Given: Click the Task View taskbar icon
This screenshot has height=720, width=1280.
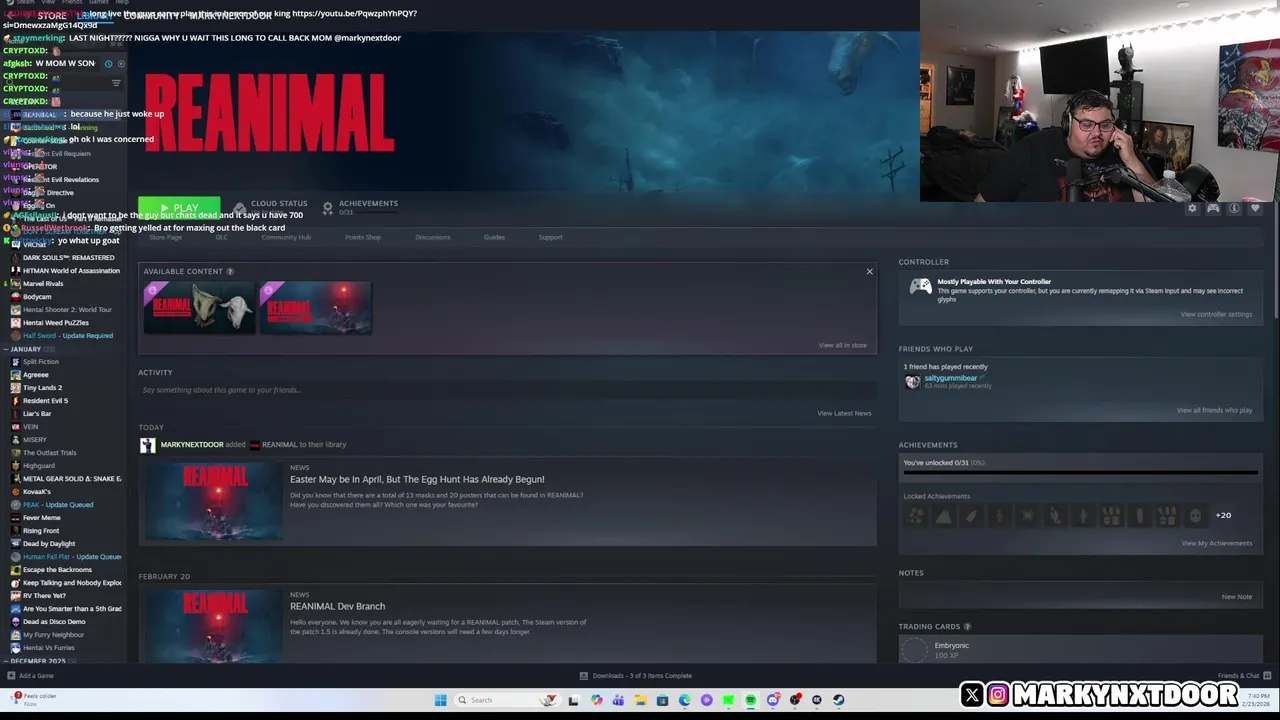Looking at the screenshot, I should (x=573, y=700).
